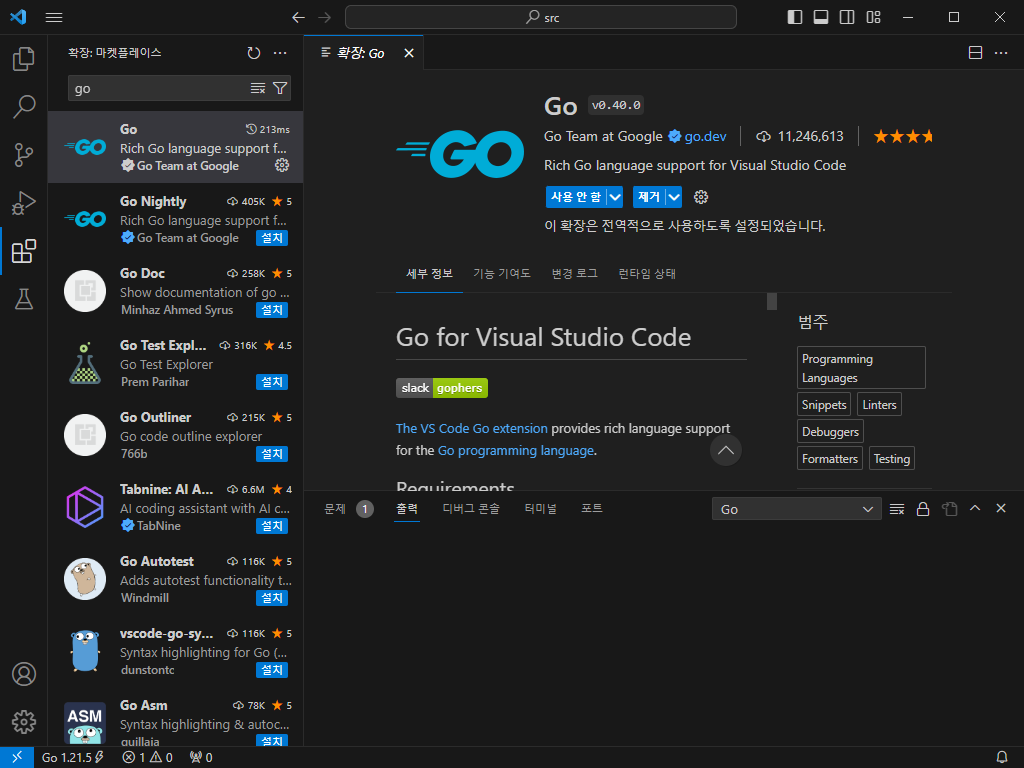Open output log in editor
Screen dimensions: 1024x768
tap(950, 509)
